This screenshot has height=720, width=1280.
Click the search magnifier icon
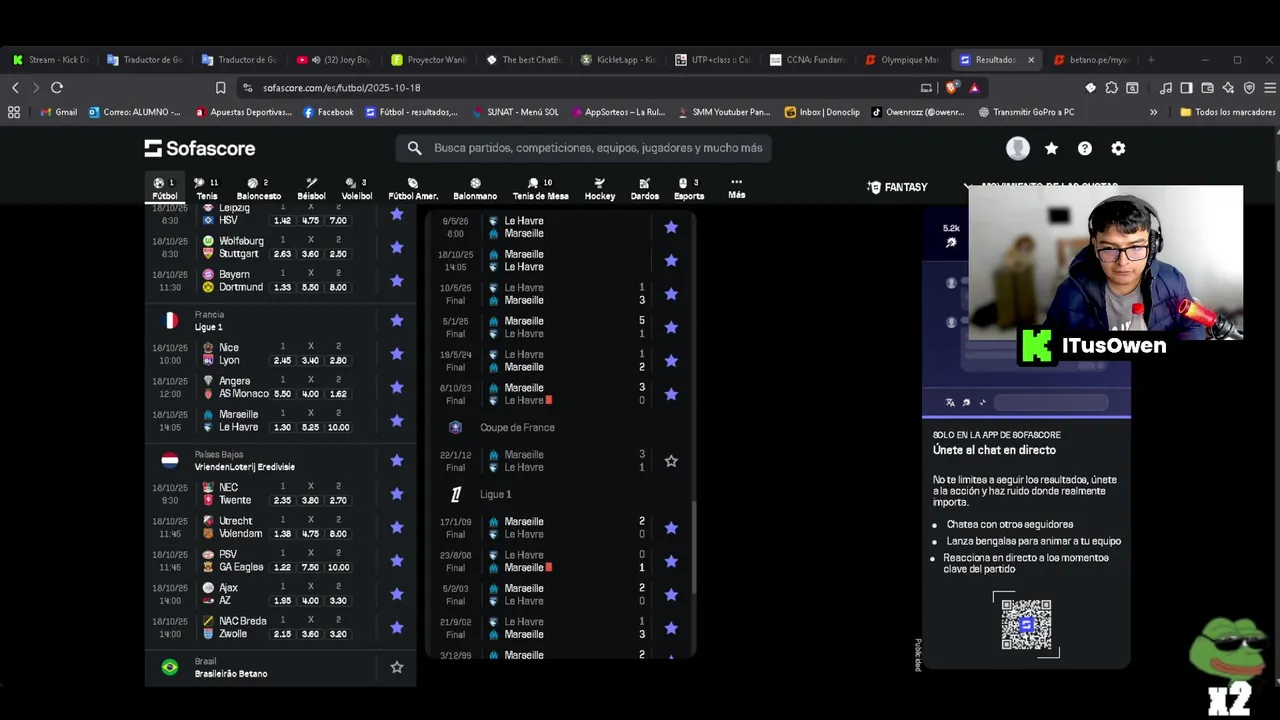tap(414, 148)
